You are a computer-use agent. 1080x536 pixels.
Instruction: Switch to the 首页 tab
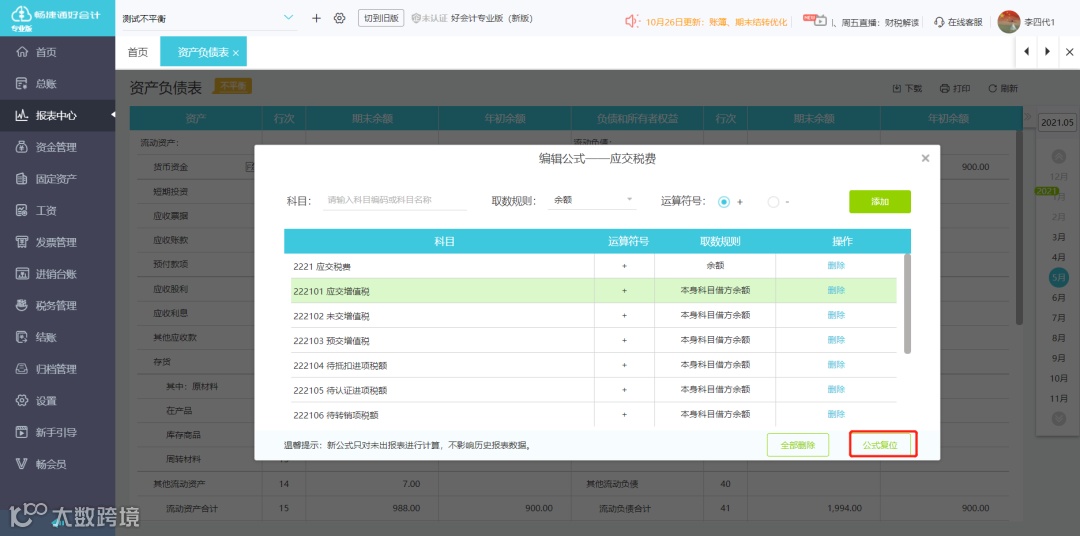(138, 52)
